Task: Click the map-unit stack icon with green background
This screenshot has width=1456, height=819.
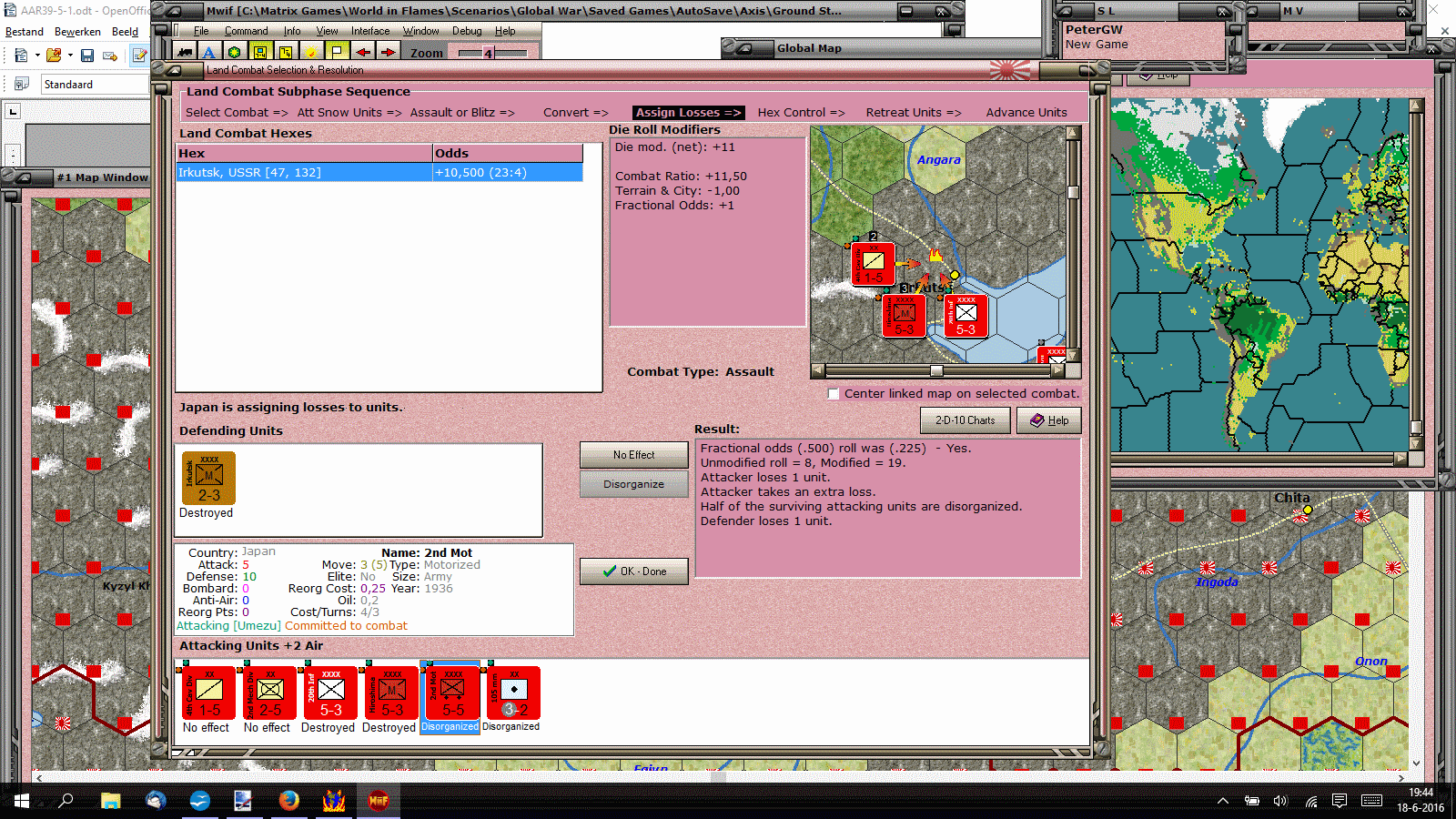Action: (260, 53)
